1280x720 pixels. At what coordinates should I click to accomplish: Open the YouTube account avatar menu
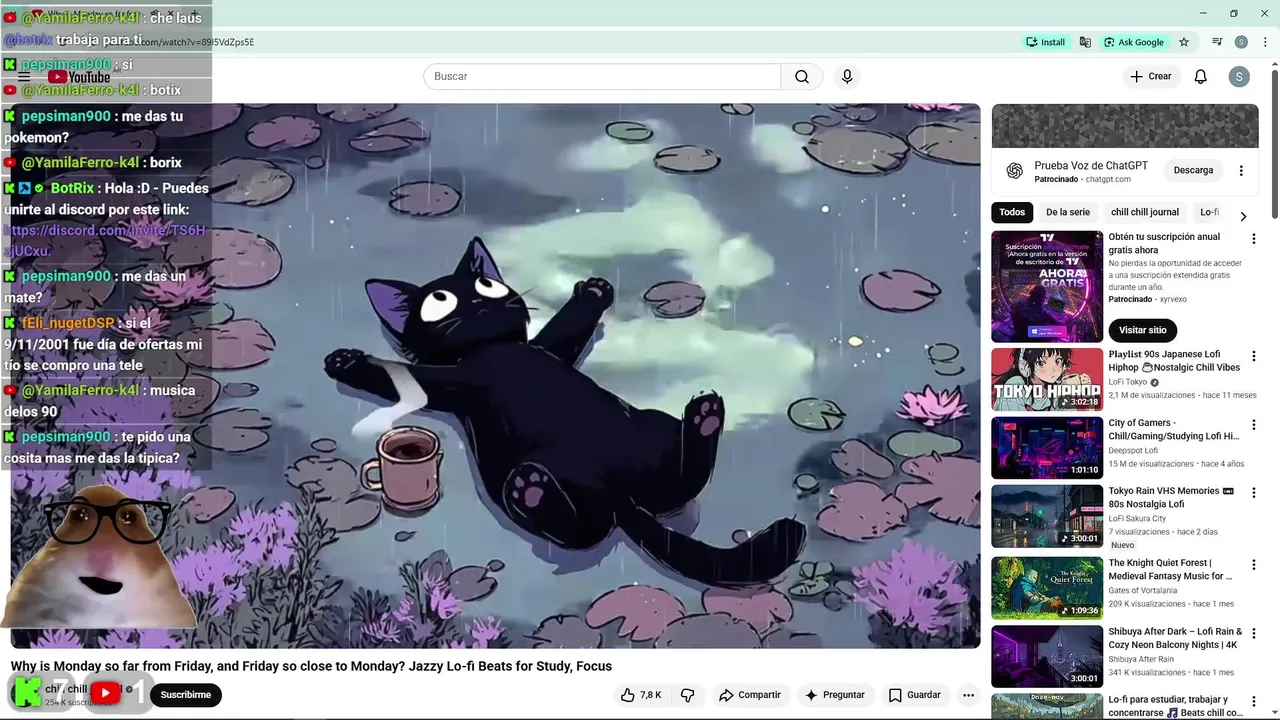1239,77
